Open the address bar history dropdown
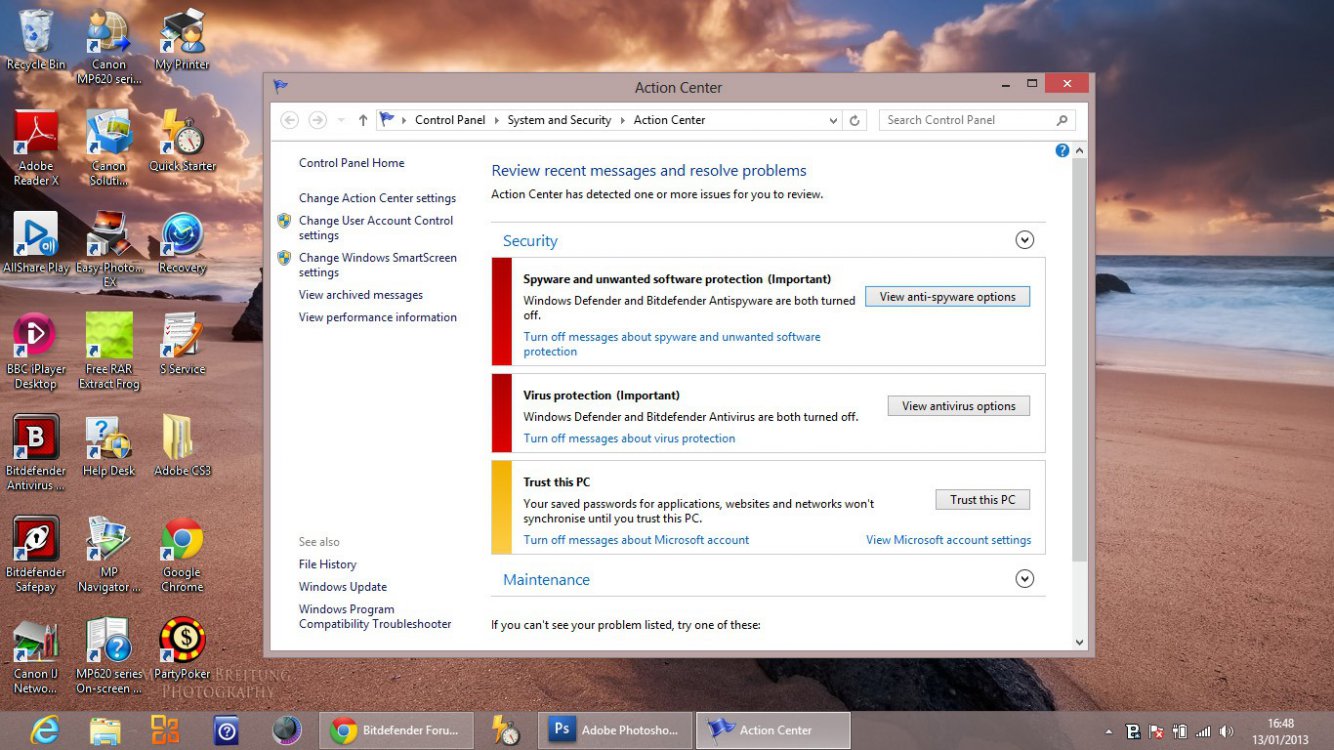1334x750 pixels. click(x=834, y=120)
